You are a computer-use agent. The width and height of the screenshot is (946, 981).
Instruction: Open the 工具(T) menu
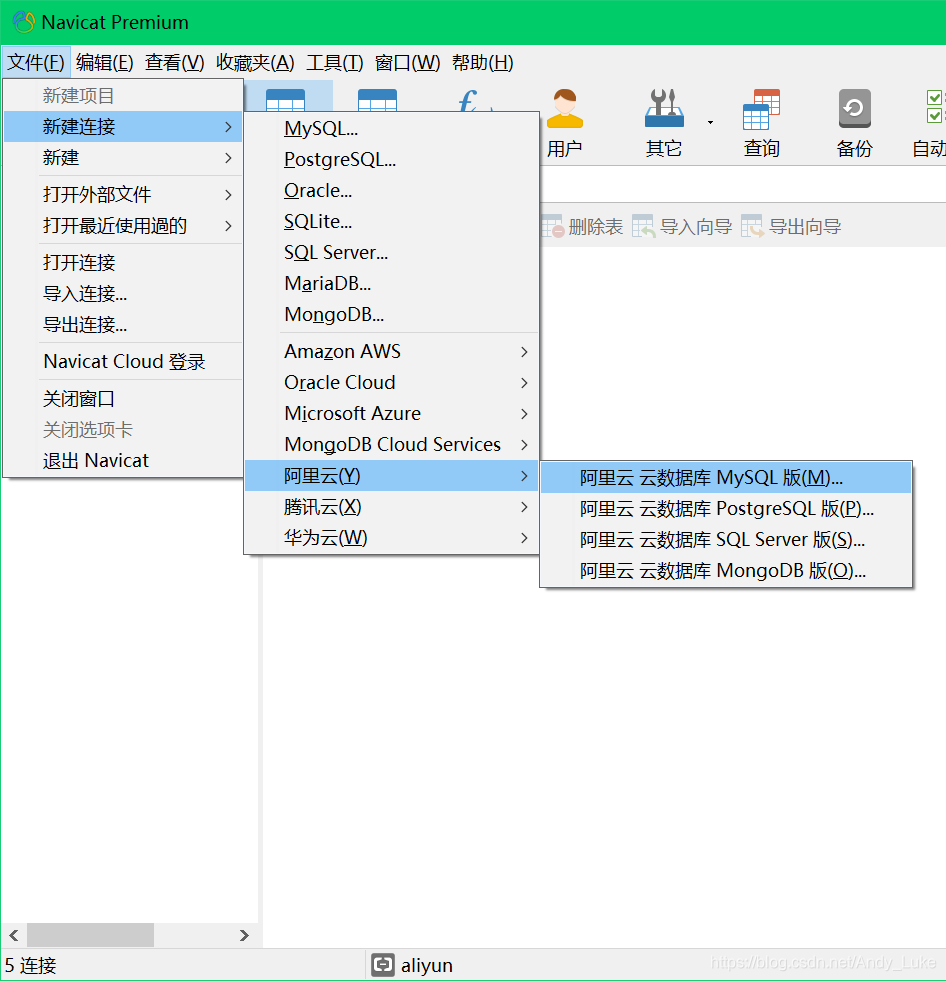tap(335, 63)
